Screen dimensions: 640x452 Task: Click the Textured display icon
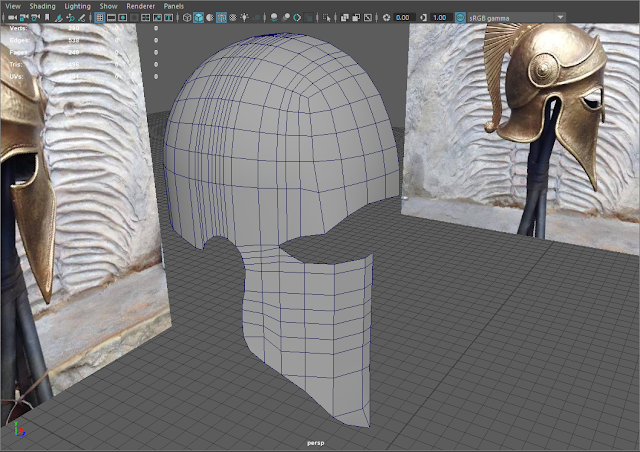point(233,18)
